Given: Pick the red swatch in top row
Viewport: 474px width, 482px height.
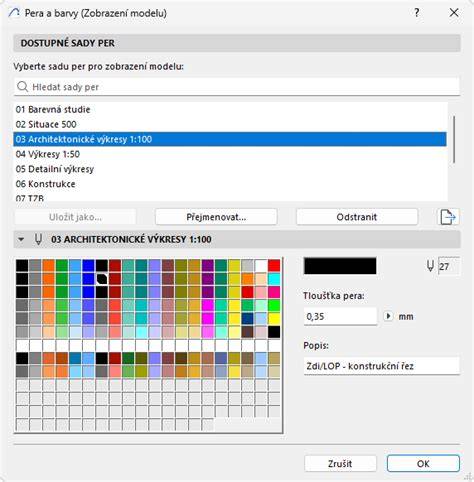Looking at the screenshot, I should (x=274, y=266).
